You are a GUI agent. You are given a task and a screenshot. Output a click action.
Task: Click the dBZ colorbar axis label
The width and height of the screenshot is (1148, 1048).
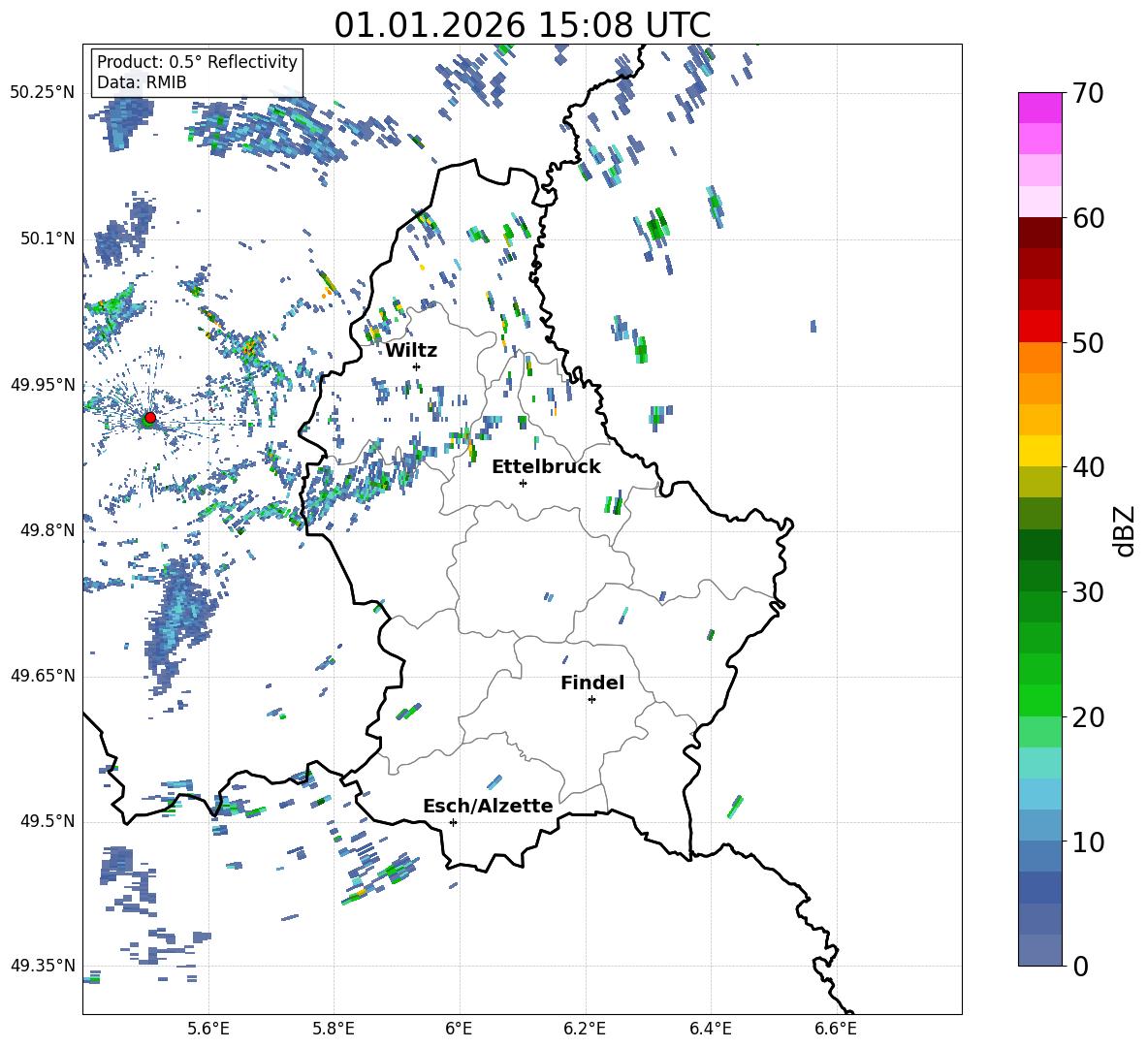pyautogui.click(x=1126, y=530)
